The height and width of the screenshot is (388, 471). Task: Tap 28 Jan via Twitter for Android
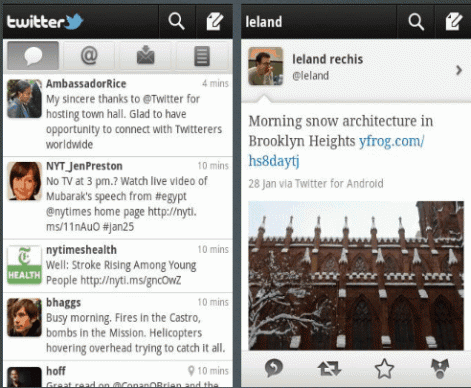[x=316, y=184]
